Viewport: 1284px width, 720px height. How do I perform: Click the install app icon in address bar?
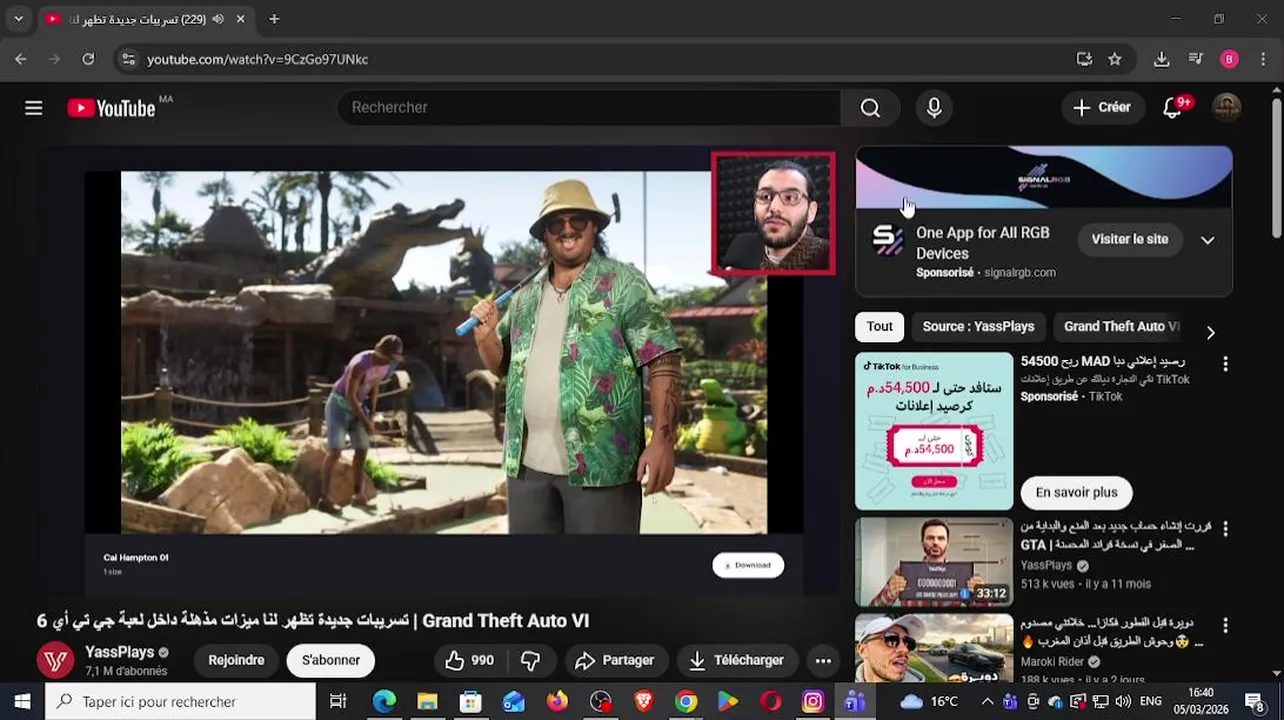(x=1084, y=59)
